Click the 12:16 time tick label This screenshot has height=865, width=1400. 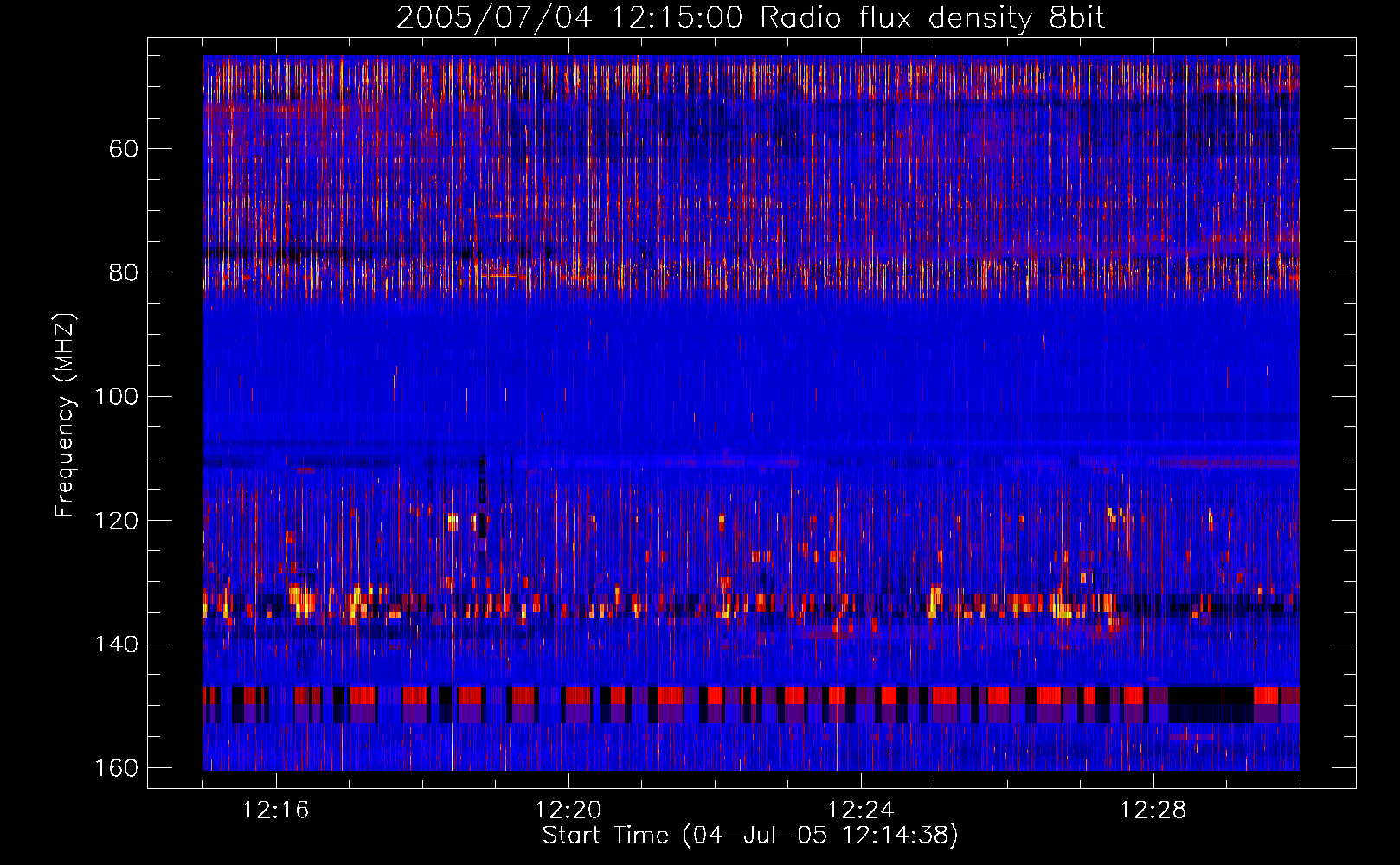(276, 811)
